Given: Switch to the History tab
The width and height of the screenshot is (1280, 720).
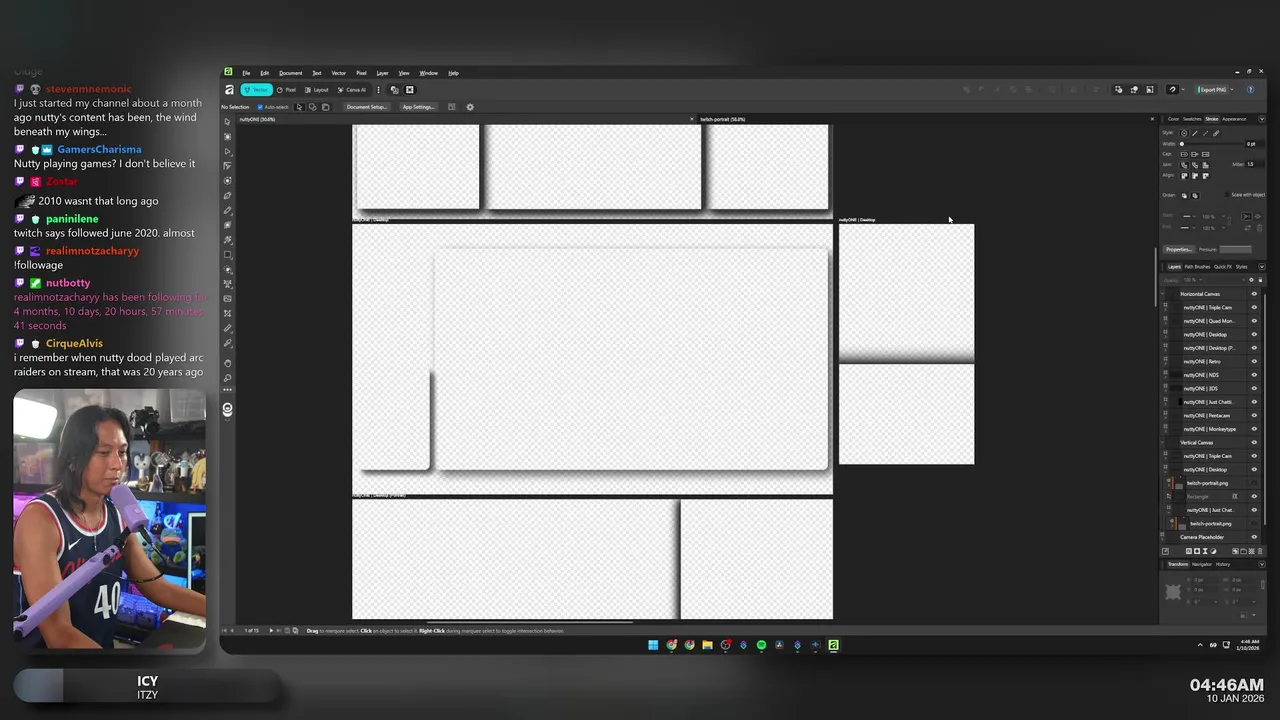Looking at the screenshot, I should pos(1223,564).
